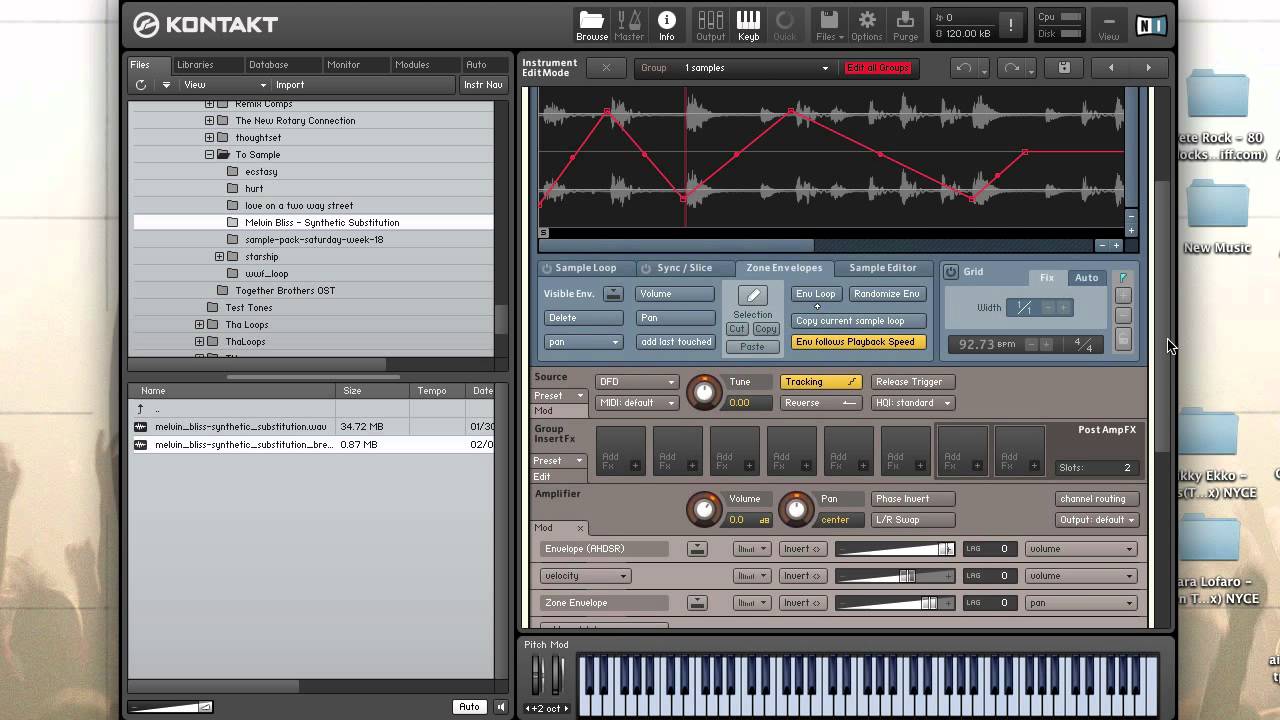Open the Zone Envelopes tab
Image resolution: width=1280 pixels, height=720 pixels.
click(x=784, y=268)
